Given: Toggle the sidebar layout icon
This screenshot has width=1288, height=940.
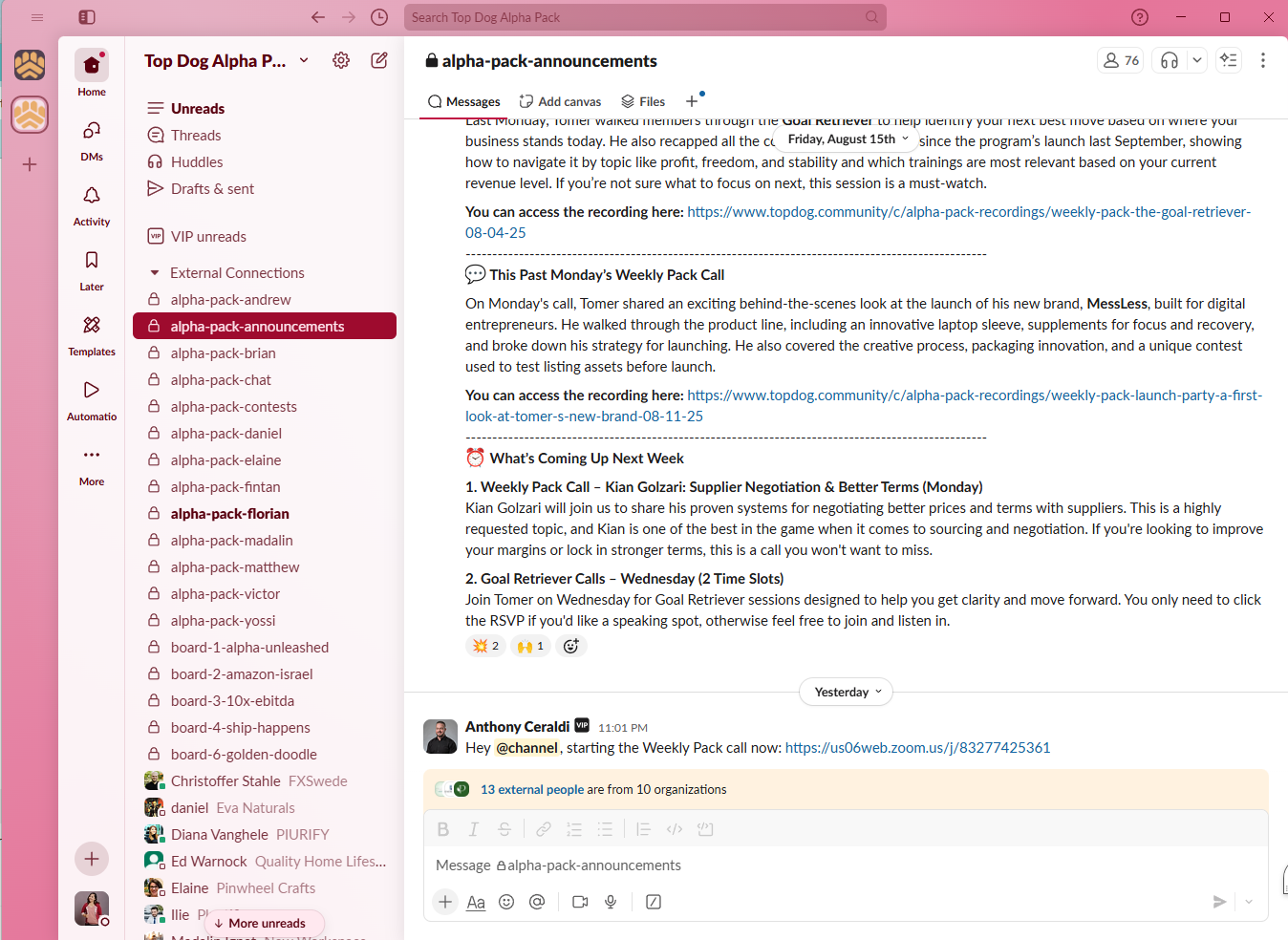Looking at the screenshot, I should tap(87, 17).
